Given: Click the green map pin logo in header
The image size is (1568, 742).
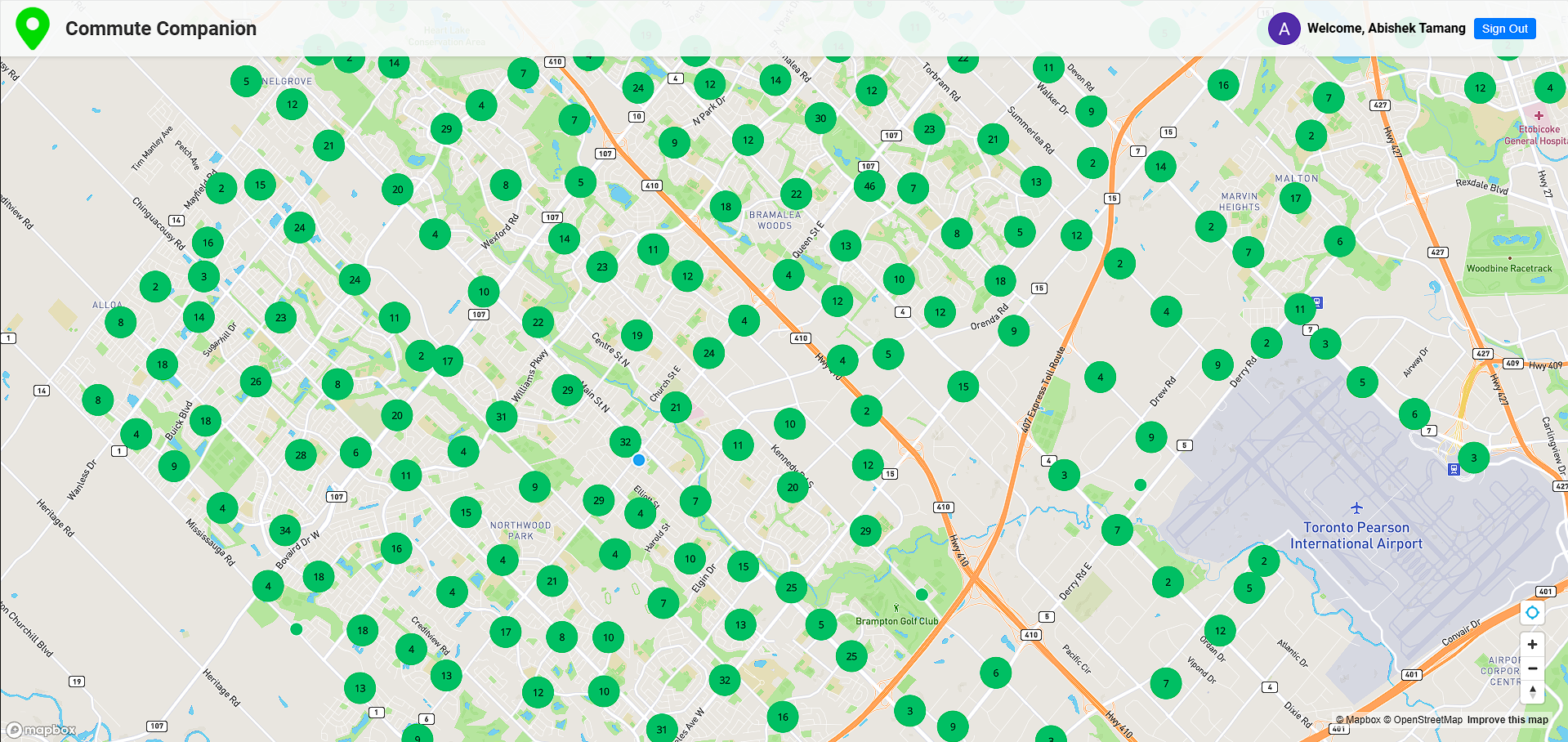Looking at the screenshot, I should 33,28.
